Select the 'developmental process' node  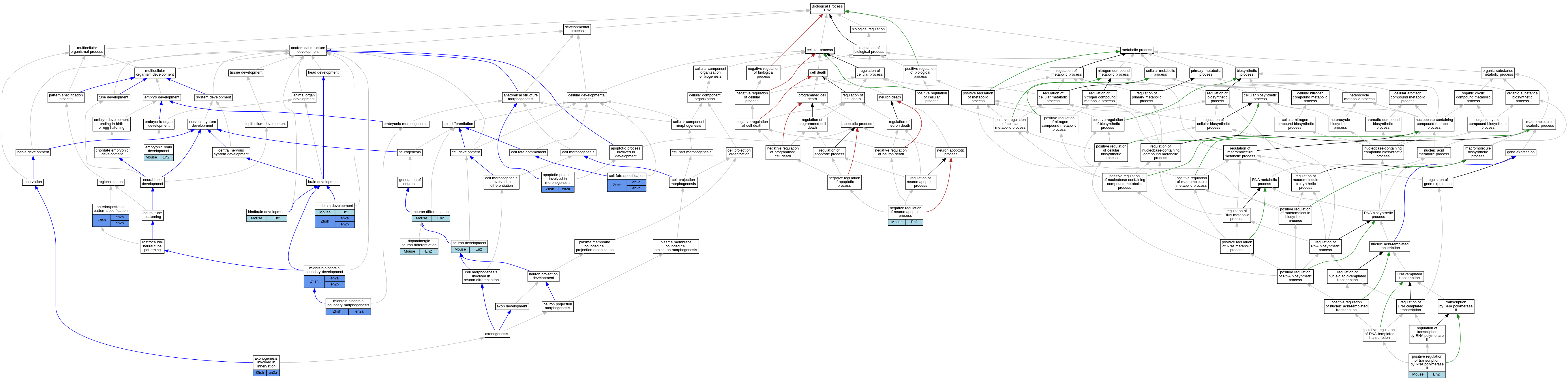[576, 29]
